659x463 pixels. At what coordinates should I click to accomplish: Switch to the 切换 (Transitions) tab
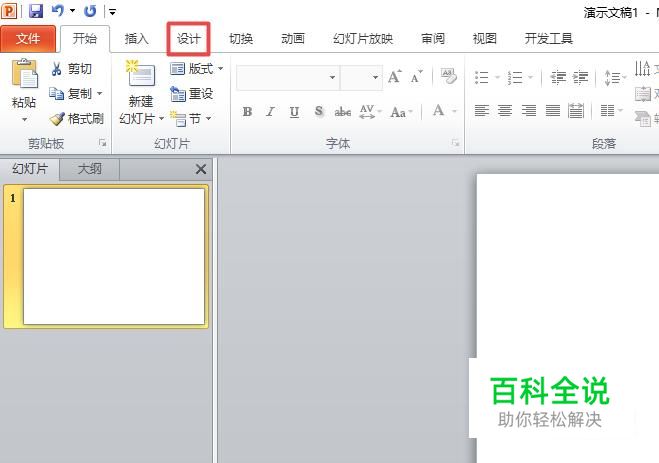[241, 39]
